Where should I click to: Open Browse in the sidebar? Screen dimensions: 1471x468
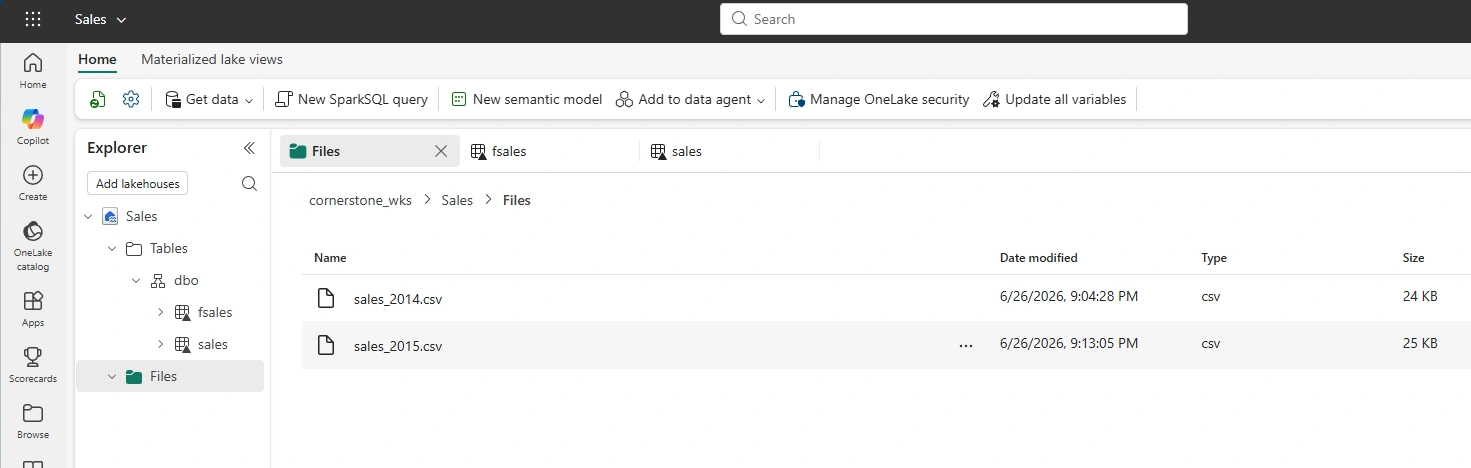[33, 420]
